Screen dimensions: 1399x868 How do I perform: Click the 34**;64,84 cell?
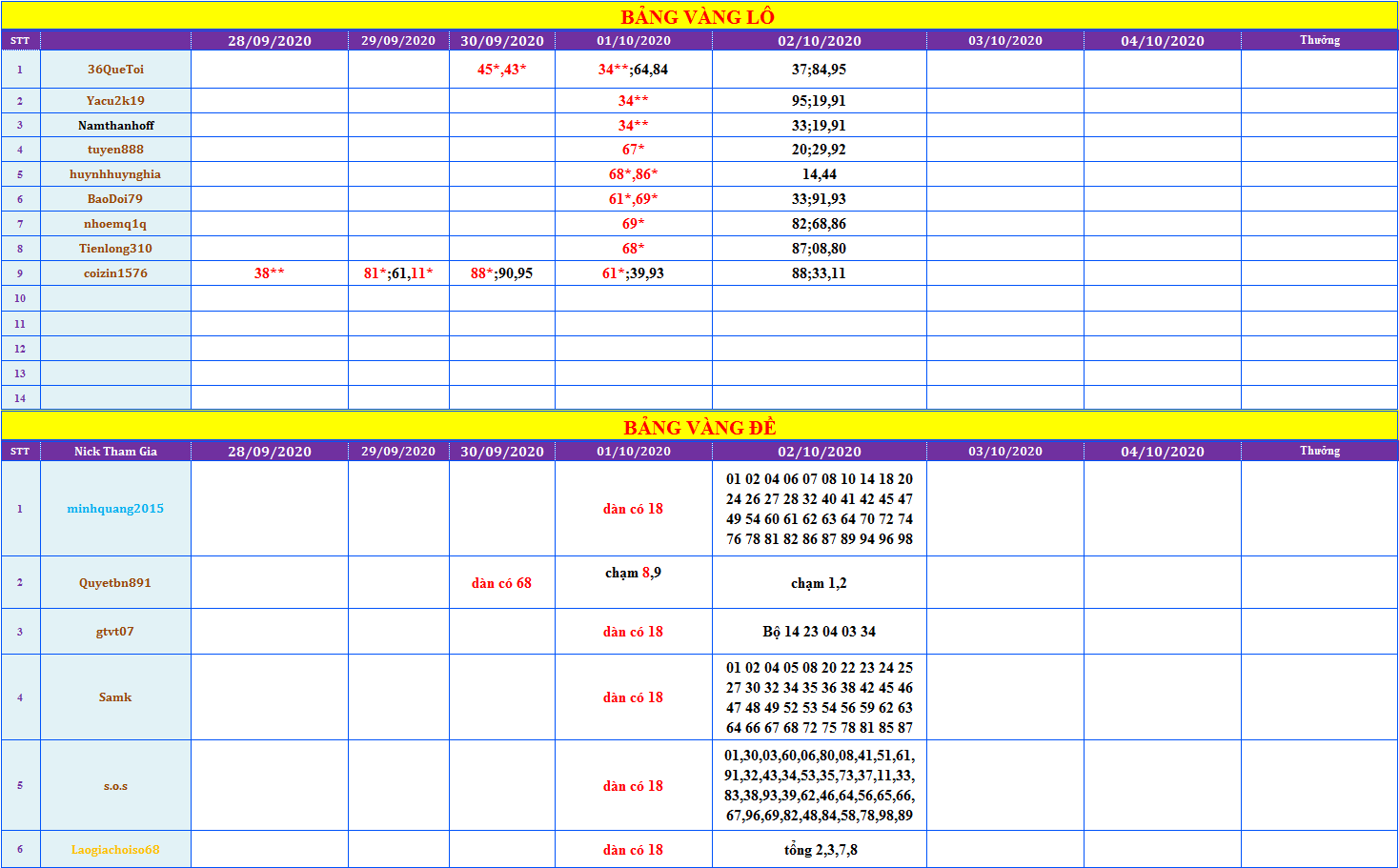tap(634, 69)
